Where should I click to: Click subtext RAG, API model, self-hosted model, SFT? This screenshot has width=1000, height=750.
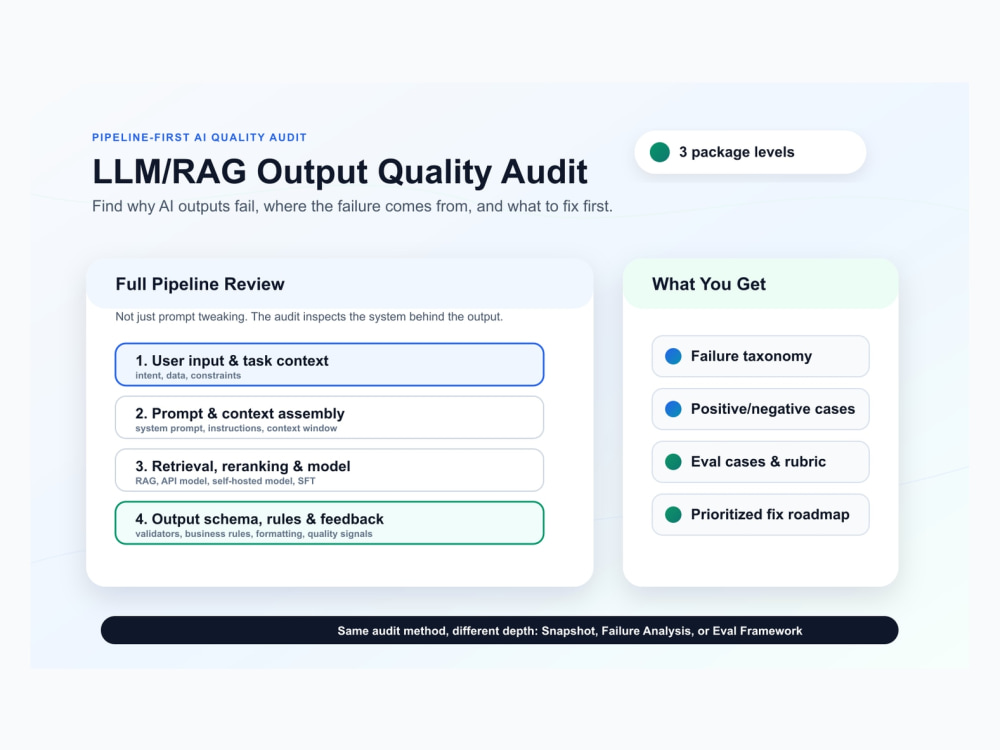225,482
